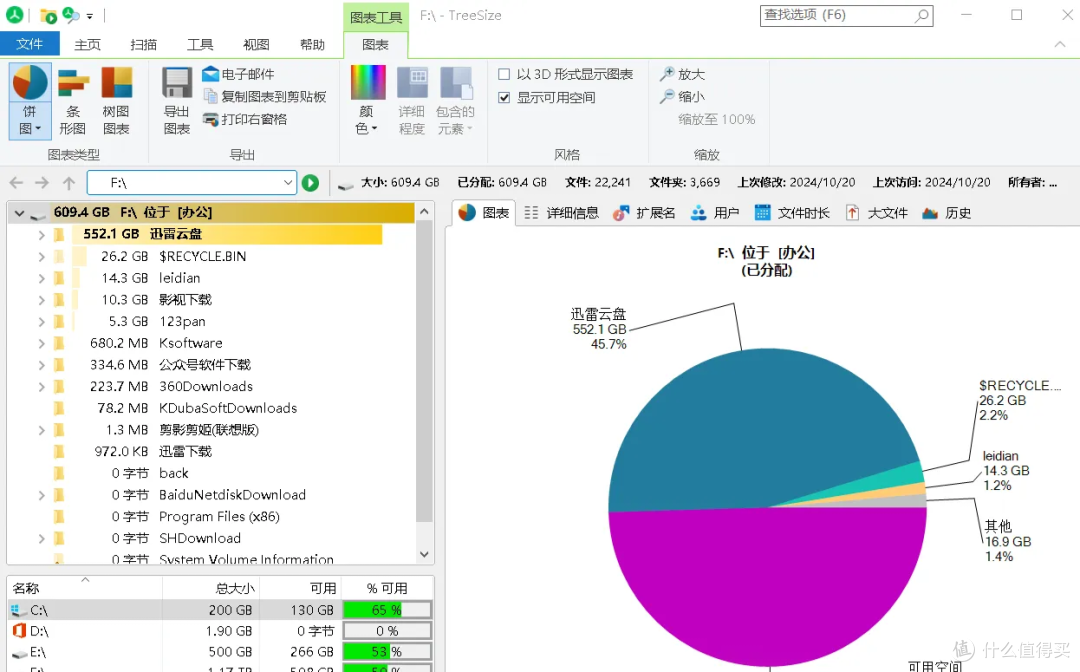
Task: Click print right pane (打印右窗格)
Action: click(245, 119)
